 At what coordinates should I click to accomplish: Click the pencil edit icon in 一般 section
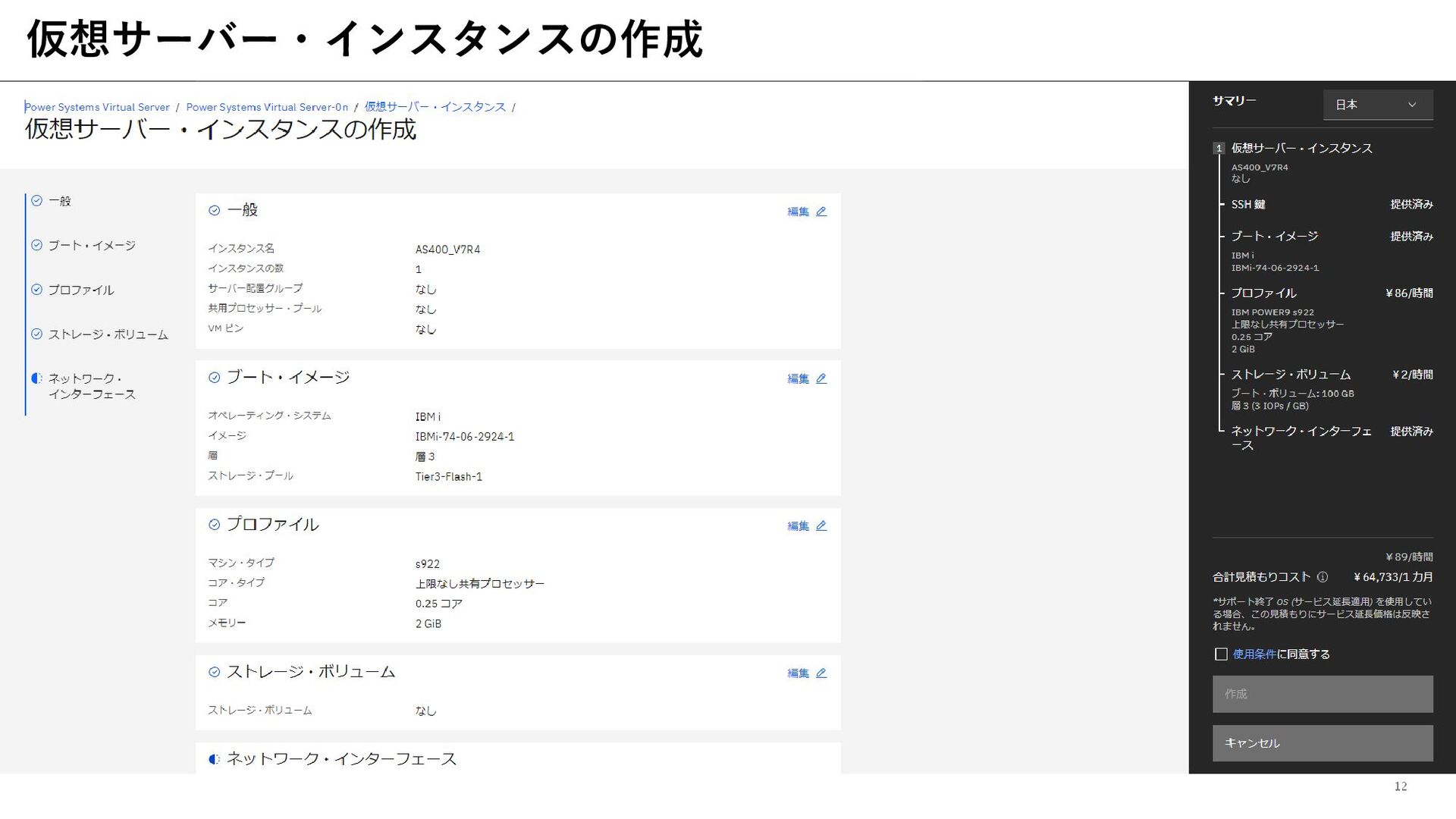coord(821,212)
